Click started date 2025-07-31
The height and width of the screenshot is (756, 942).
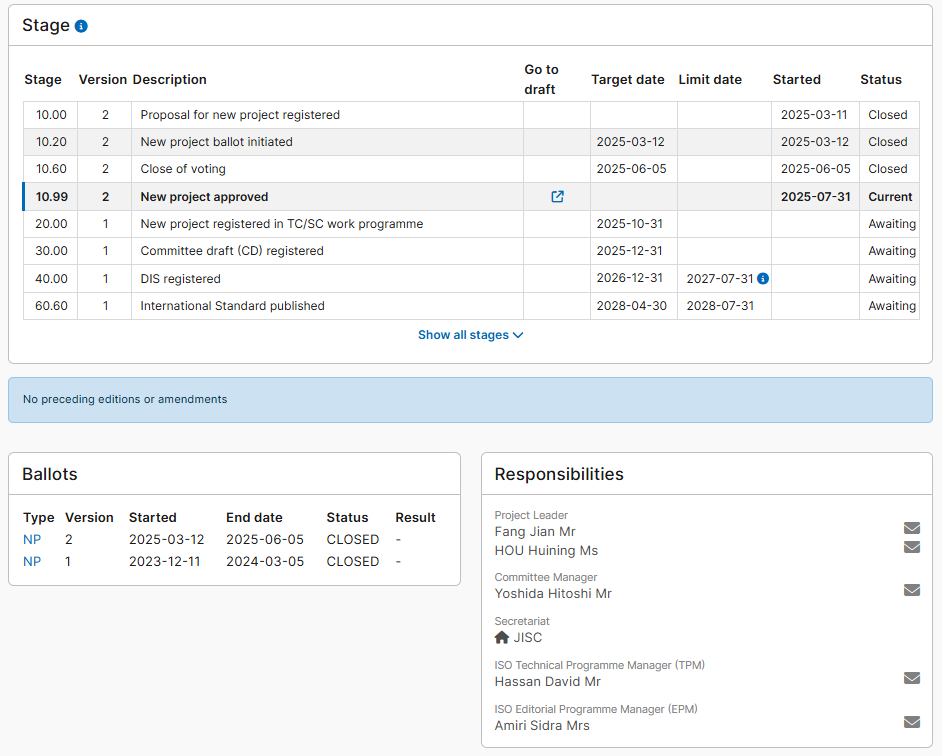pyautogui.click(x=815, y=197)
